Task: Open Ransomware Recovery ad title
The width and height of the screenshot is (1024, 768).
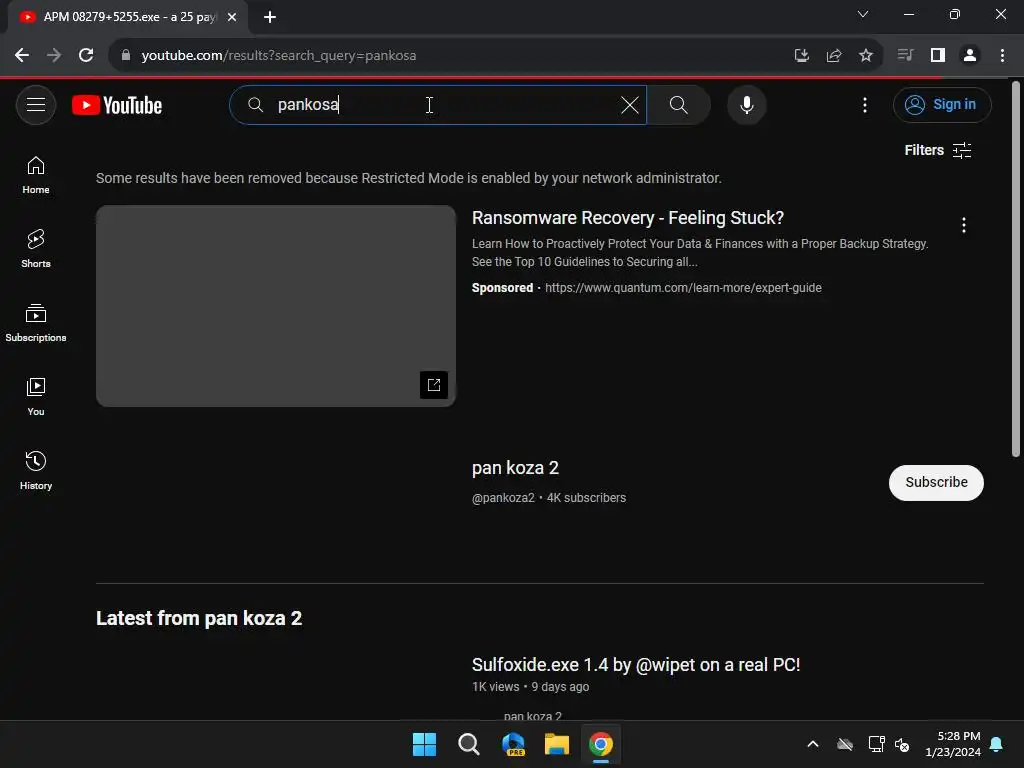Action: [628, 217]
